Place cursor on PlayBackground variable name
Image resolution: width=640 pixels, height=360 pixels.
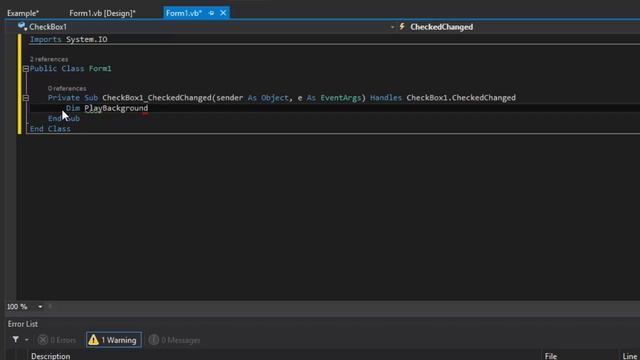pos(116,108)
